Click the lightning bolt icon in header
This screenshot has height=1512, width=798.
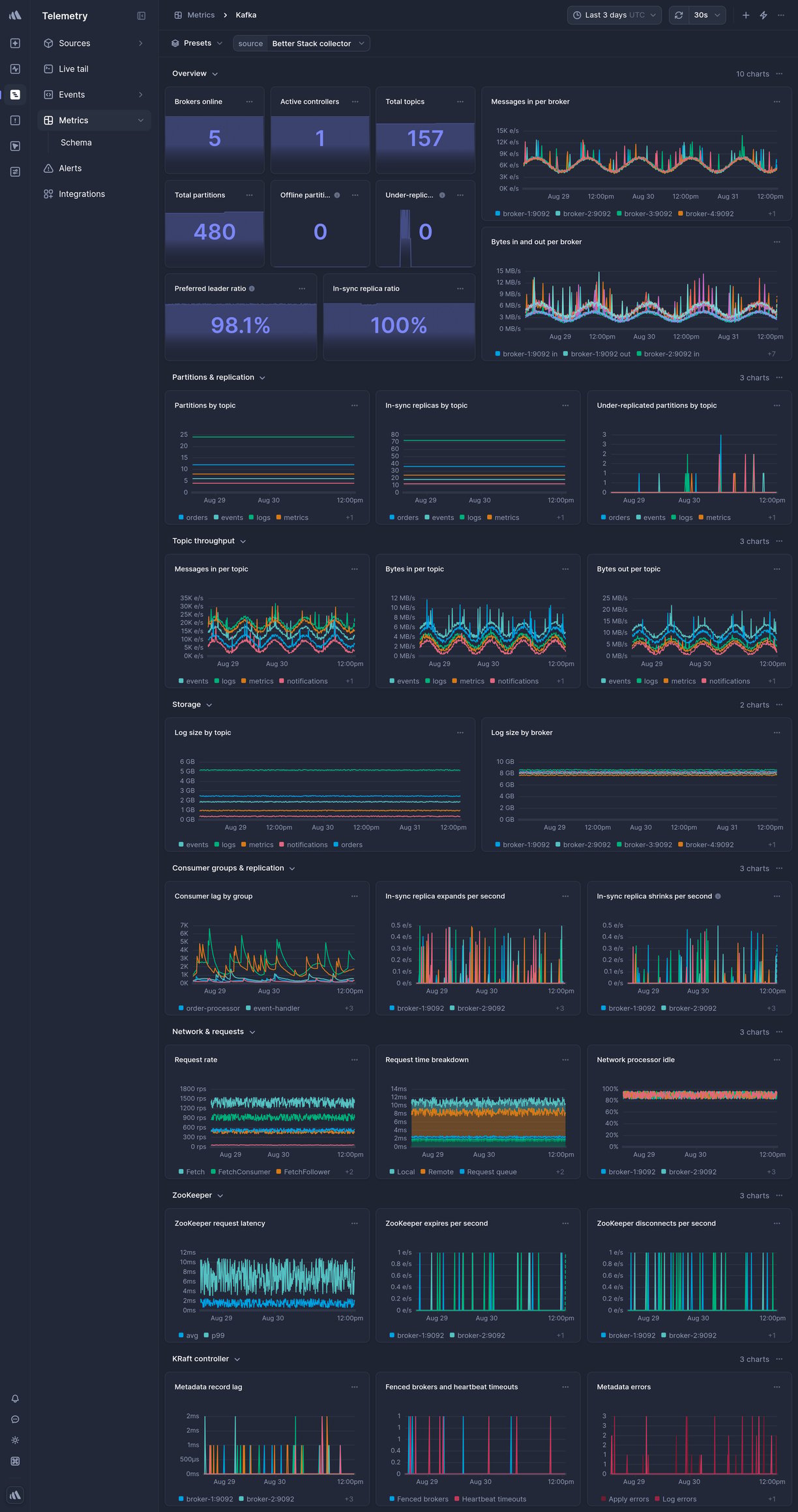click(763, 15)
